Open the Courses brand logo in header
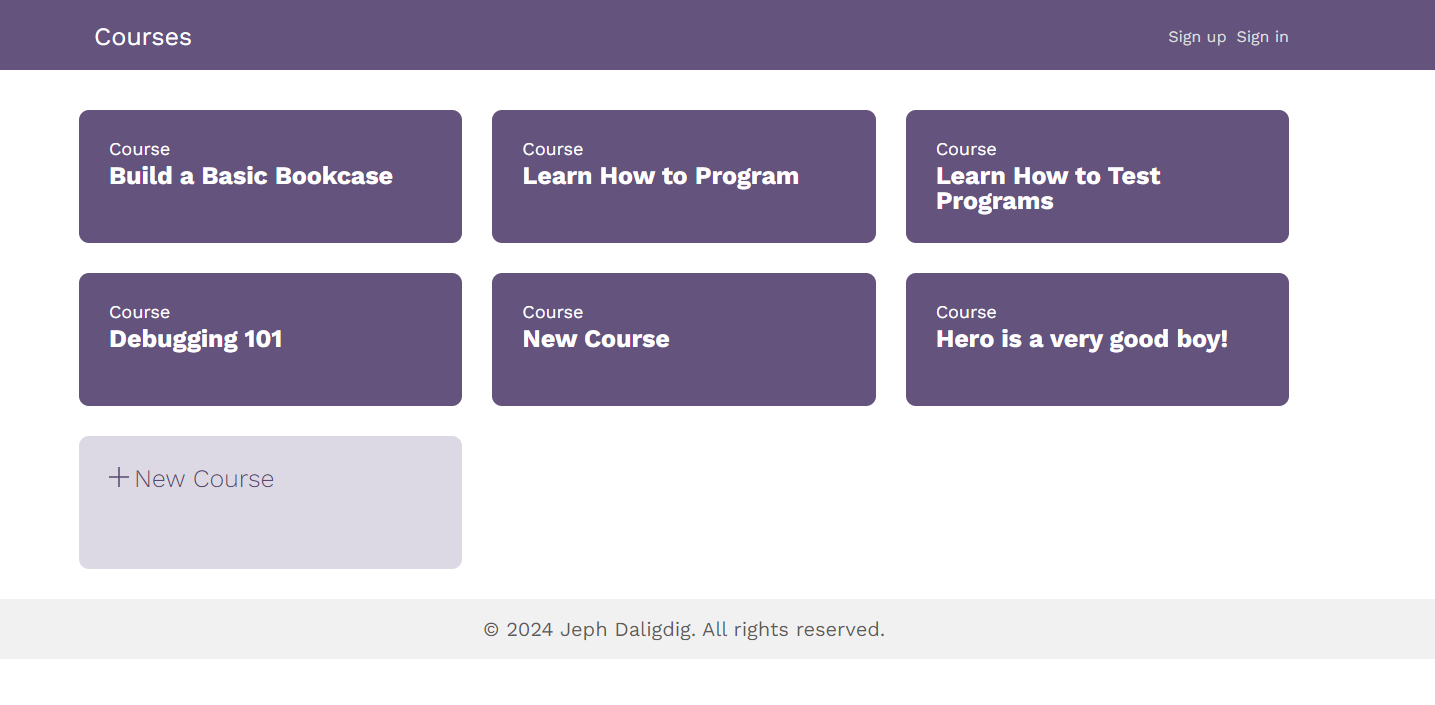Viewport: 1435px width, 705px height. click(143, 37)
